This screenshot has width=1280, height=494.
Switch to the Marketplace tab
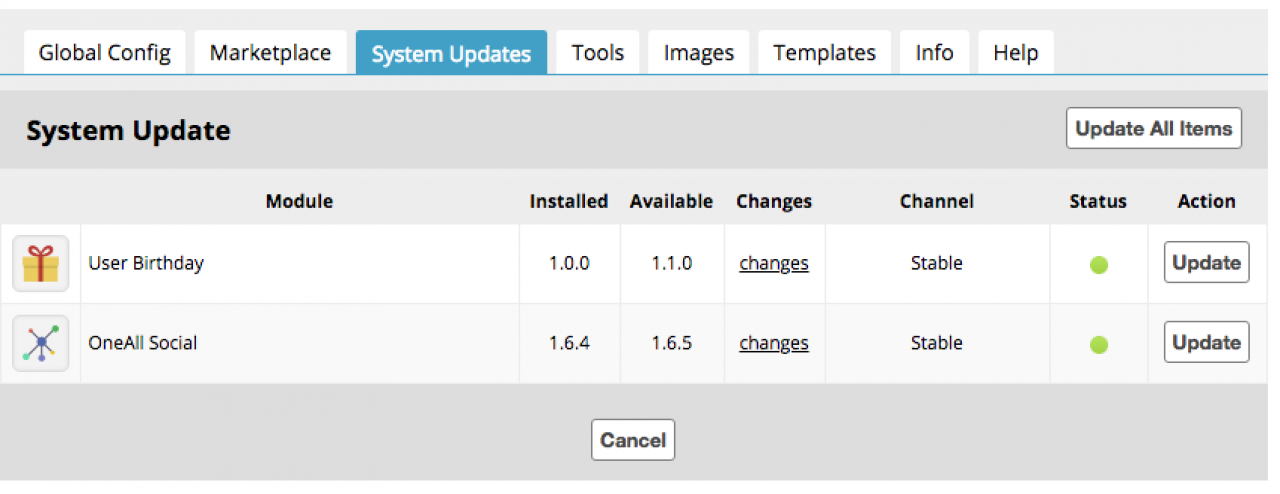tap(270, 53)
